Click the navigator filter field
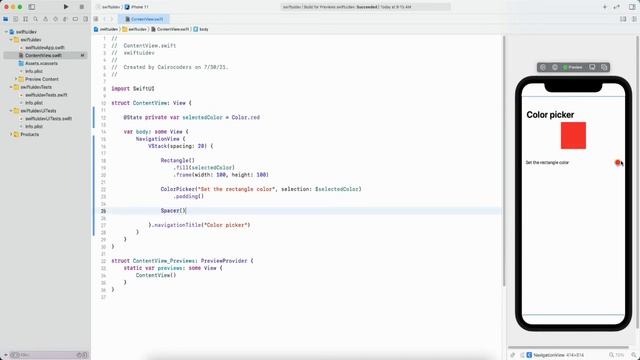The image size is (640, 360). coord(48,355)
